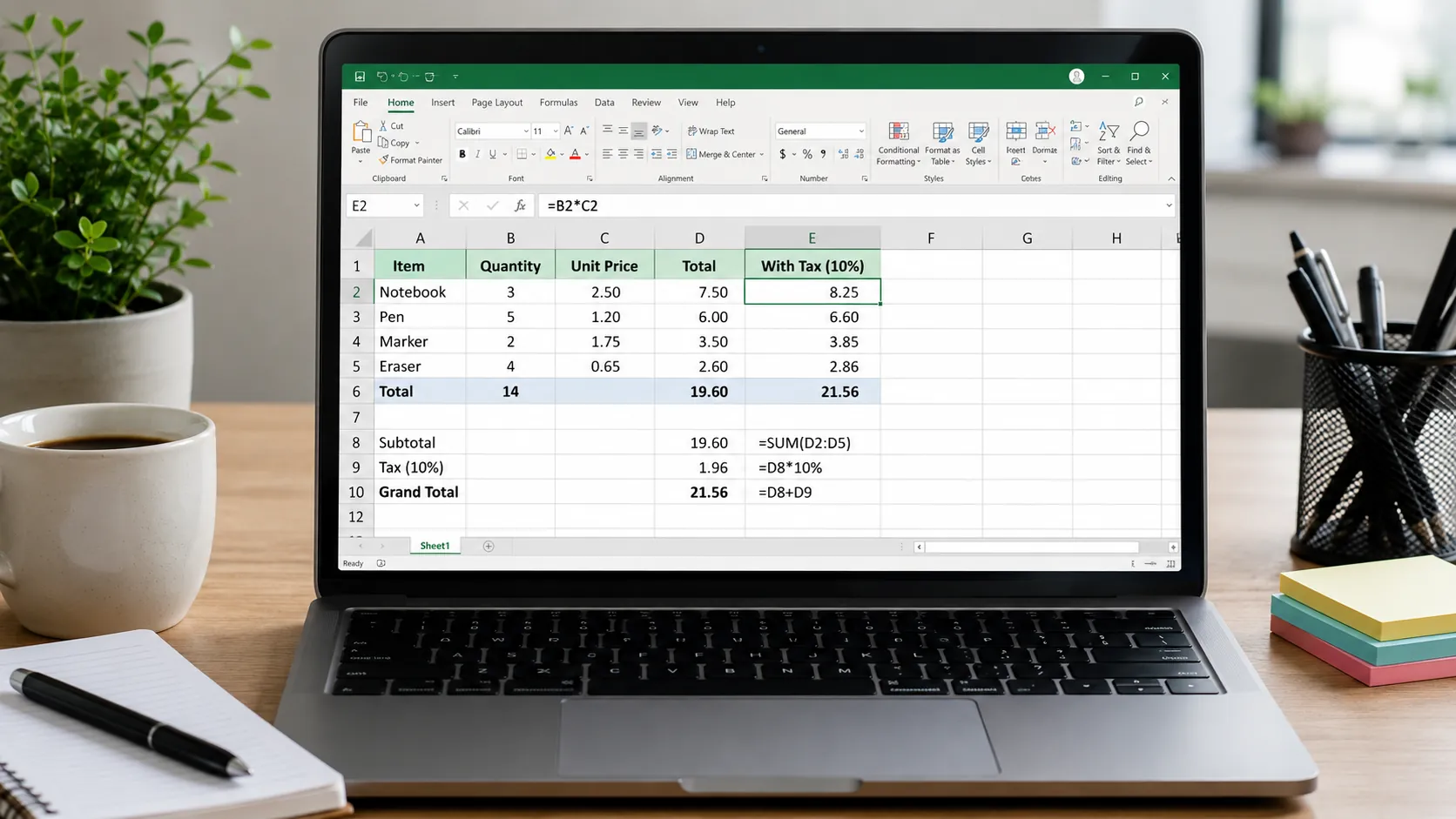1456x819 pixels.
Task: Click the Save icon in title bar
Action: click(360, 77)
